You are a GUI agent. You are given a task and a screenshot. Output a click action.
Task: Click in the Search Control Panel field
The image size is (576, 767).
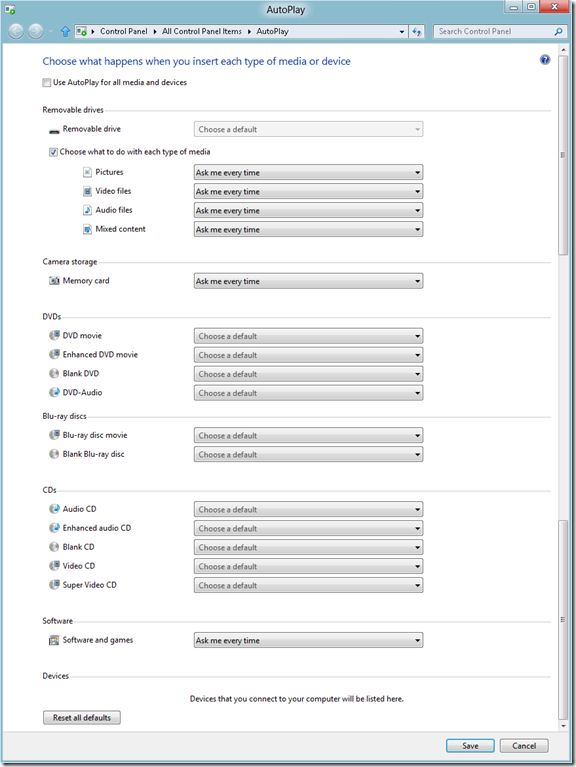tap(494, 31)
